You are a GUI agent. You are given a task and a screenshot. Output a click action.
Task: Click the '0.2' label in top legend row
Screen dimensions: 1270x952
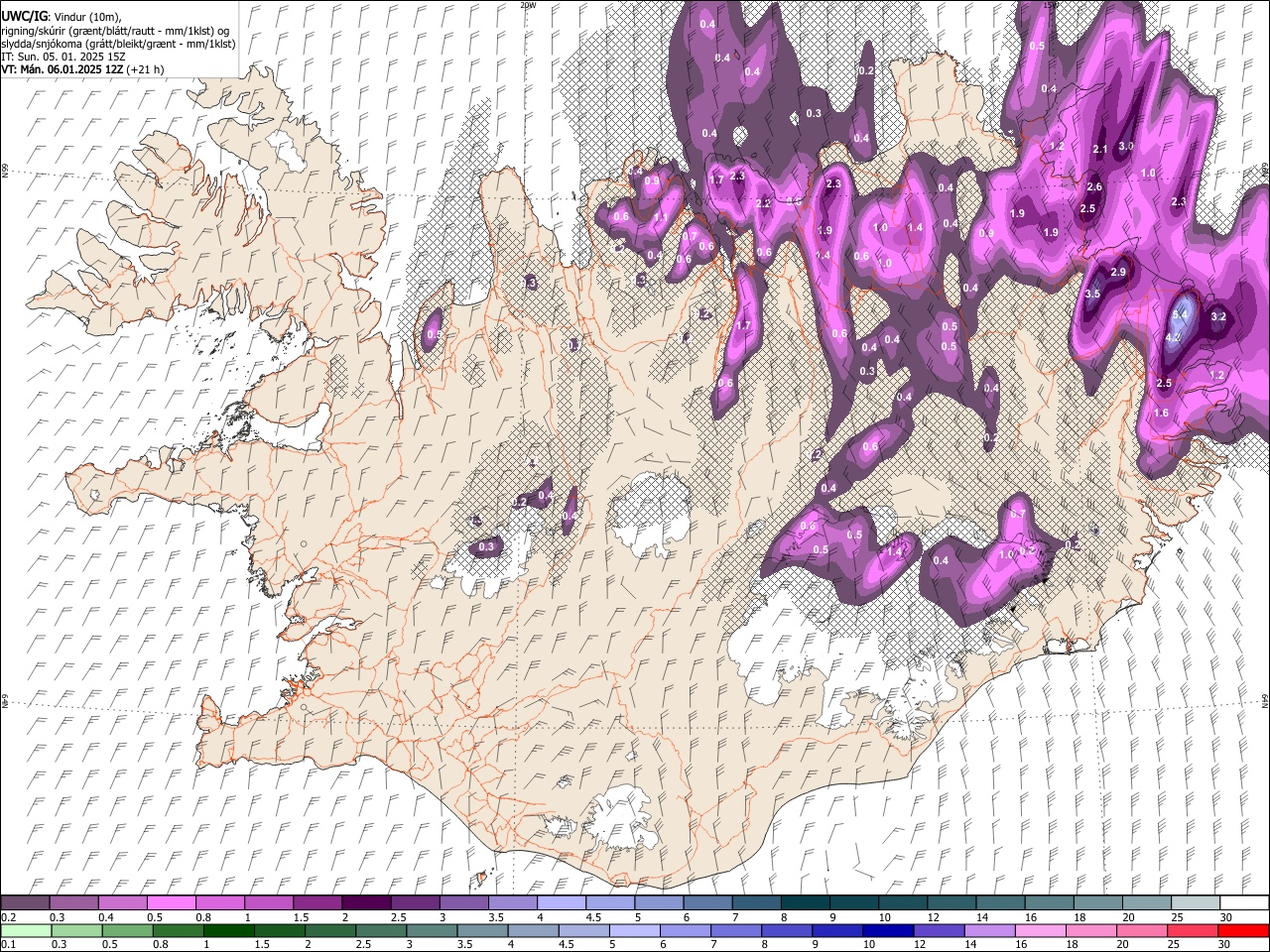click(x=9, y=917)
